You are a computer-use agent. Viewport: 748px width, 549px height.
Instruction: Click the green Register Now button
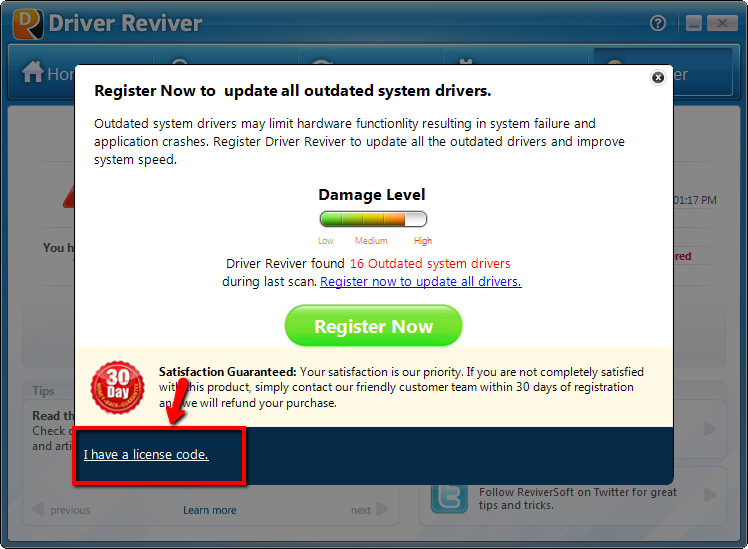point(373,326)
